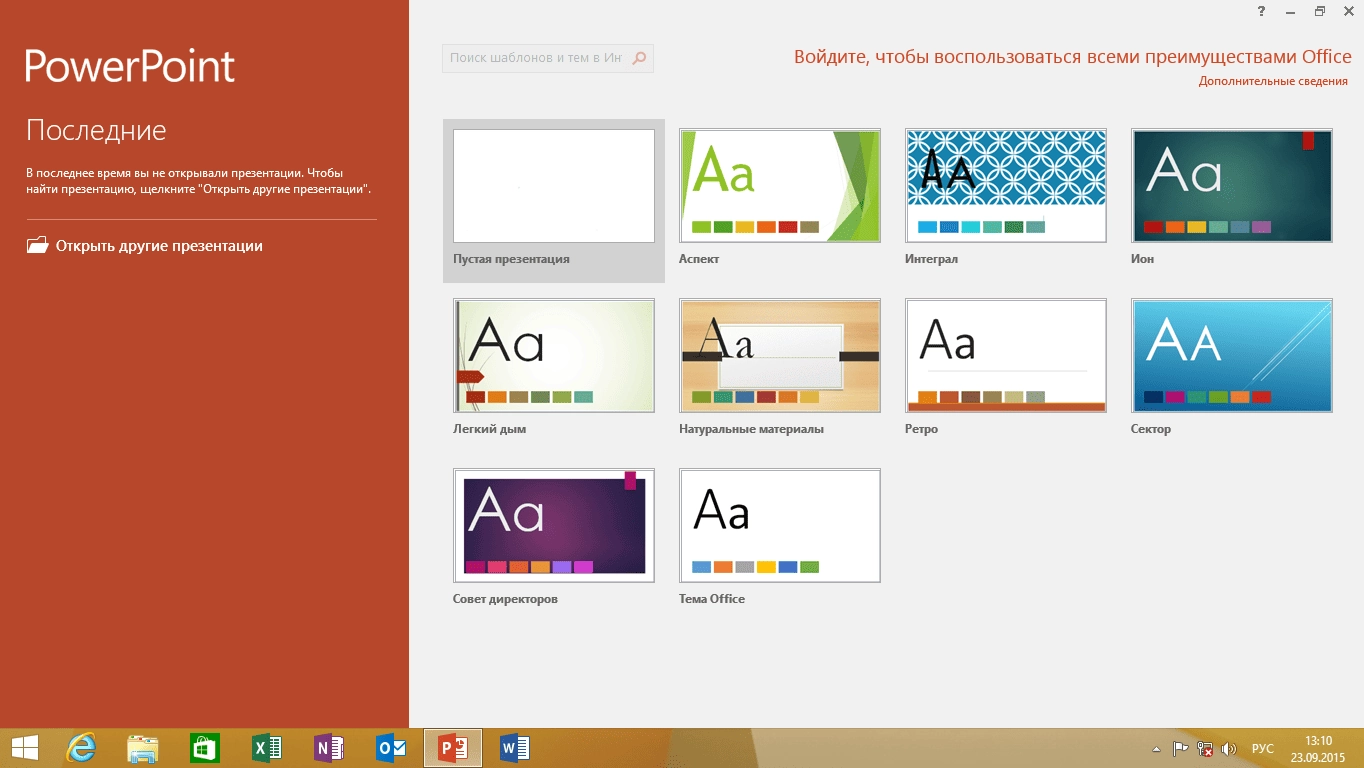The width and height of the screenshot is (1364, 768).
Task: Click the Последние heading
Action: 96,130
